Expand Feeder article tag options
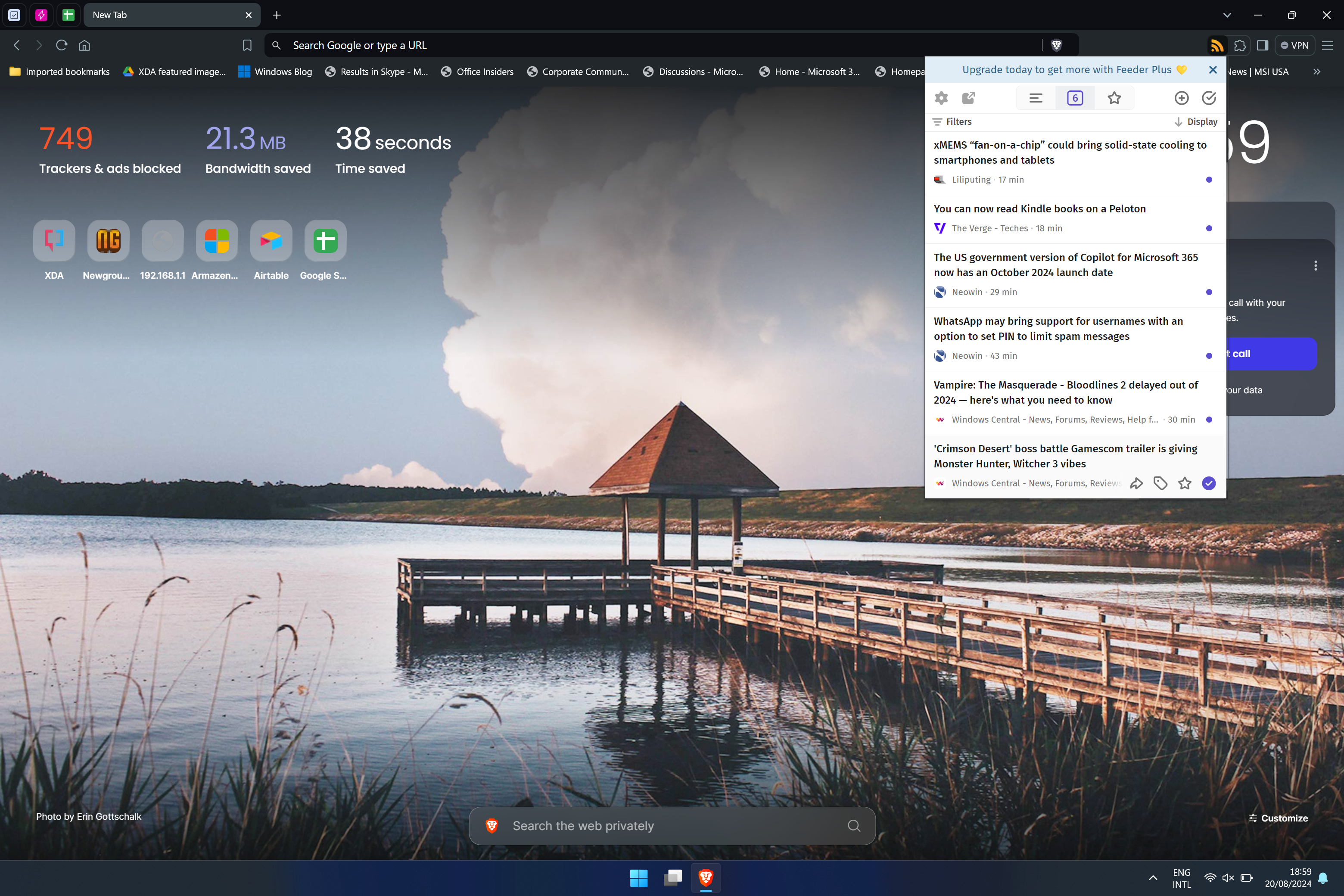 pyautogui.click(x=1160, y=483)
